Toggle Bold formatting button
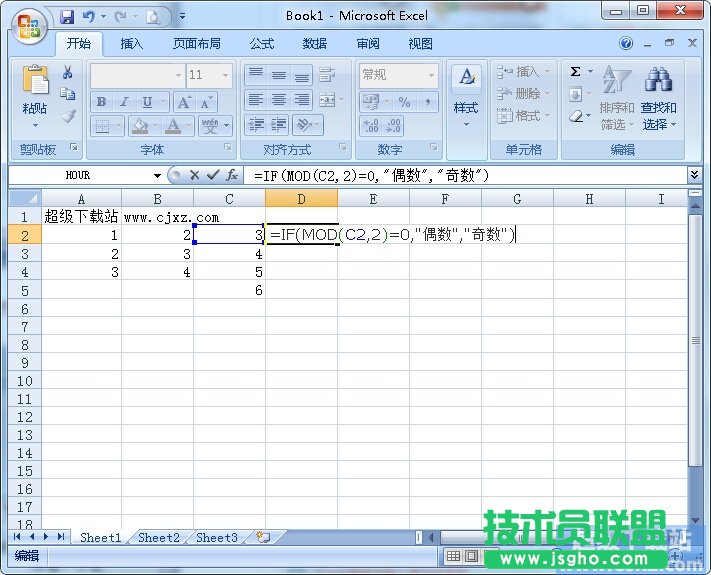Image resolution: width=711 pixels, height=575 pixels. pos(101,102)
